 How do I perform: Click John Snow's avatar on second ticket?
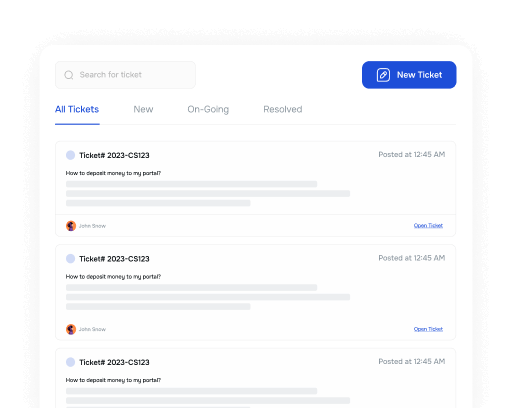[x=71, y=329]
